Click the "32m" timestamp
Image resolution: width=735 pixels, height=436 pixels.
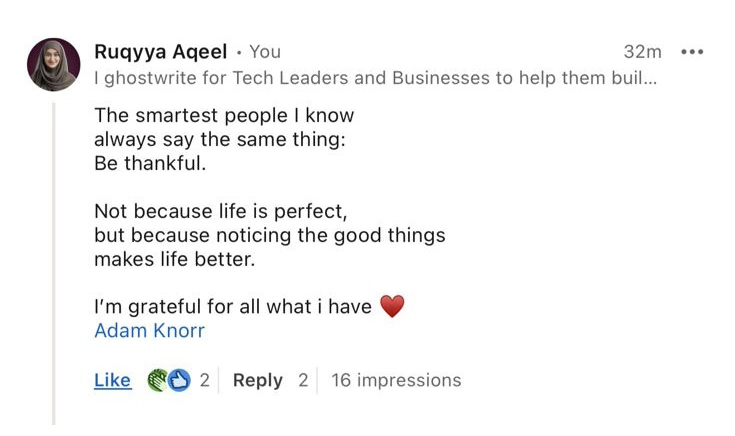coord(642,52)
